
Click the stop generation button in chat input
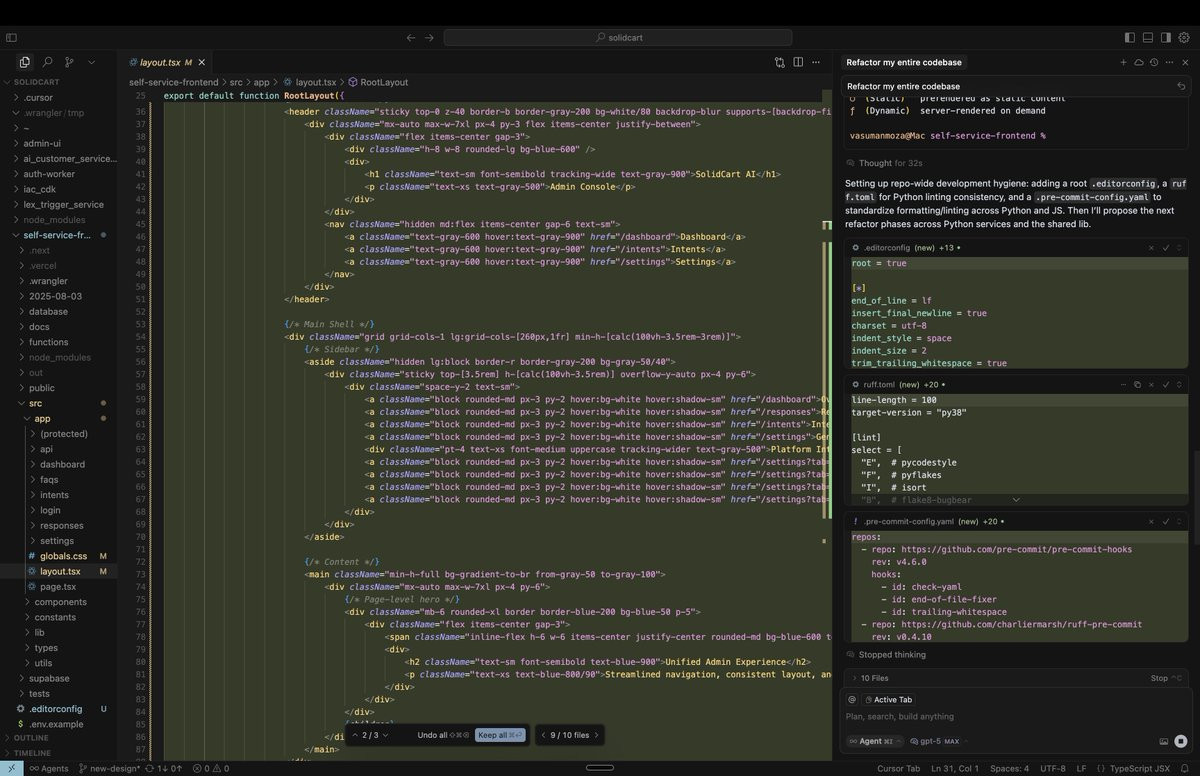1181,741
